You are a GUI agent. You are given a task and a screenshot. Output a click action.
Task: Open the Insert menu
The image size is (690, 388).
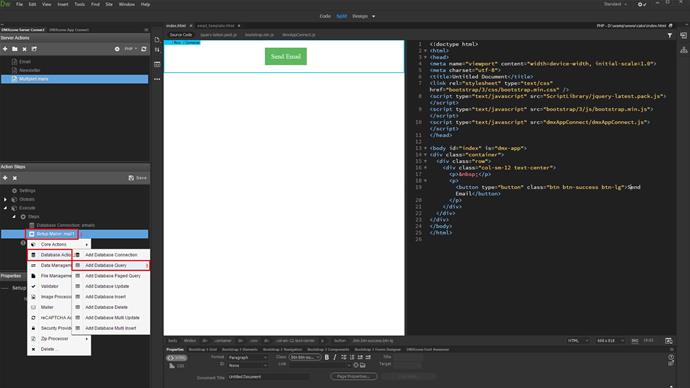63,4
